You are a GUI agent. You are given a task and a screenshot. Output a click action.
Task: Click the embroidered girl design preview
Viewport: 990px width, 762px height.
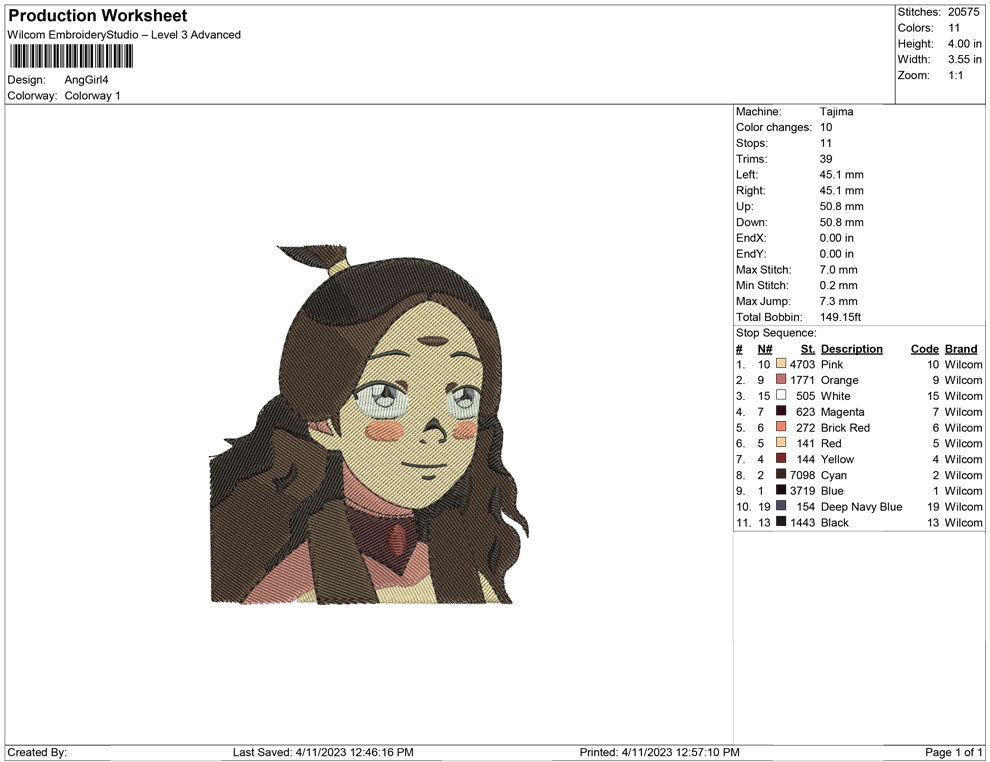pos(369,425)
